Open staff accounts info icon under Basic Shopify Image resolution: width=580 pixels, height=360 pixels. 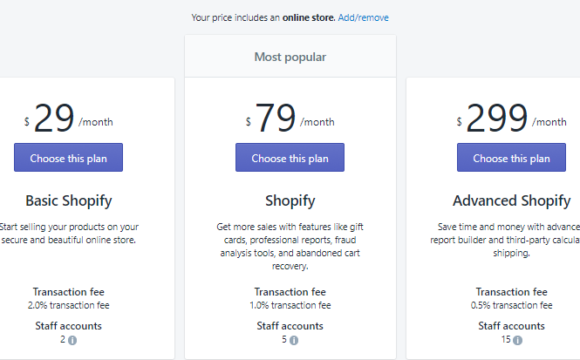pyautogui.click(x=72, y=340)
